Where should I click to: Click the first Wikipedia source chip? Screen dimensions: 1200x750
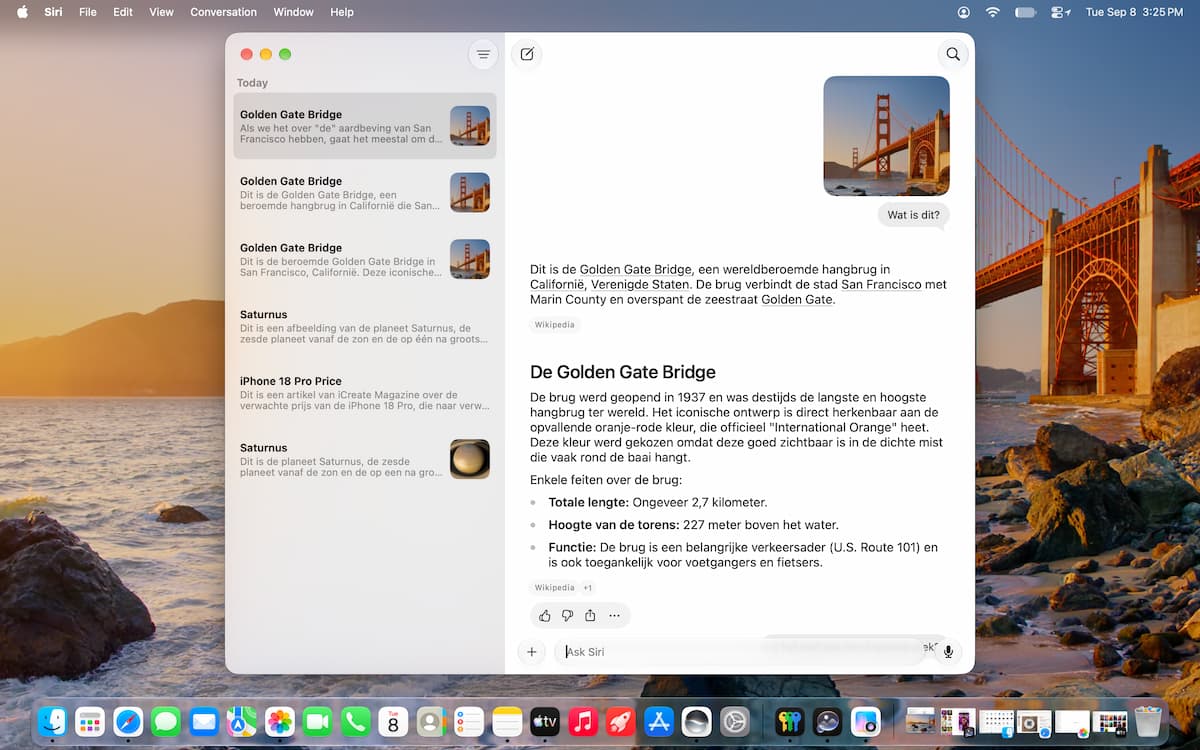555,325
